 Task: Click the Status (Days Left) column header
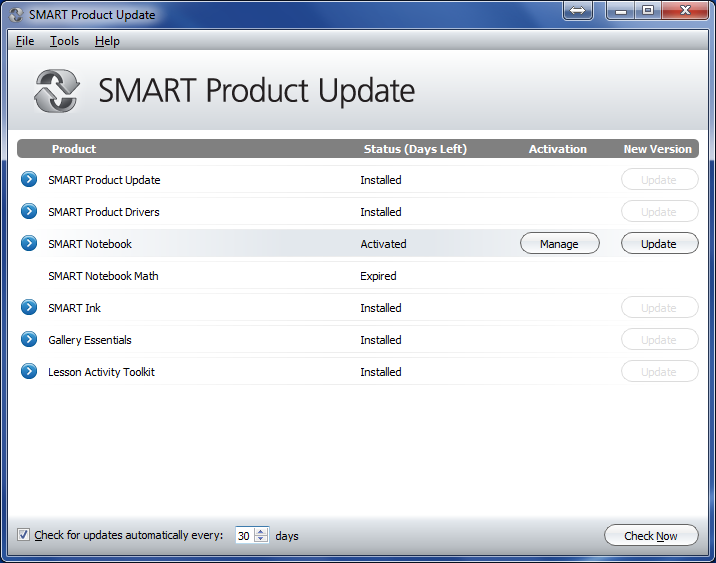point(415,149)
